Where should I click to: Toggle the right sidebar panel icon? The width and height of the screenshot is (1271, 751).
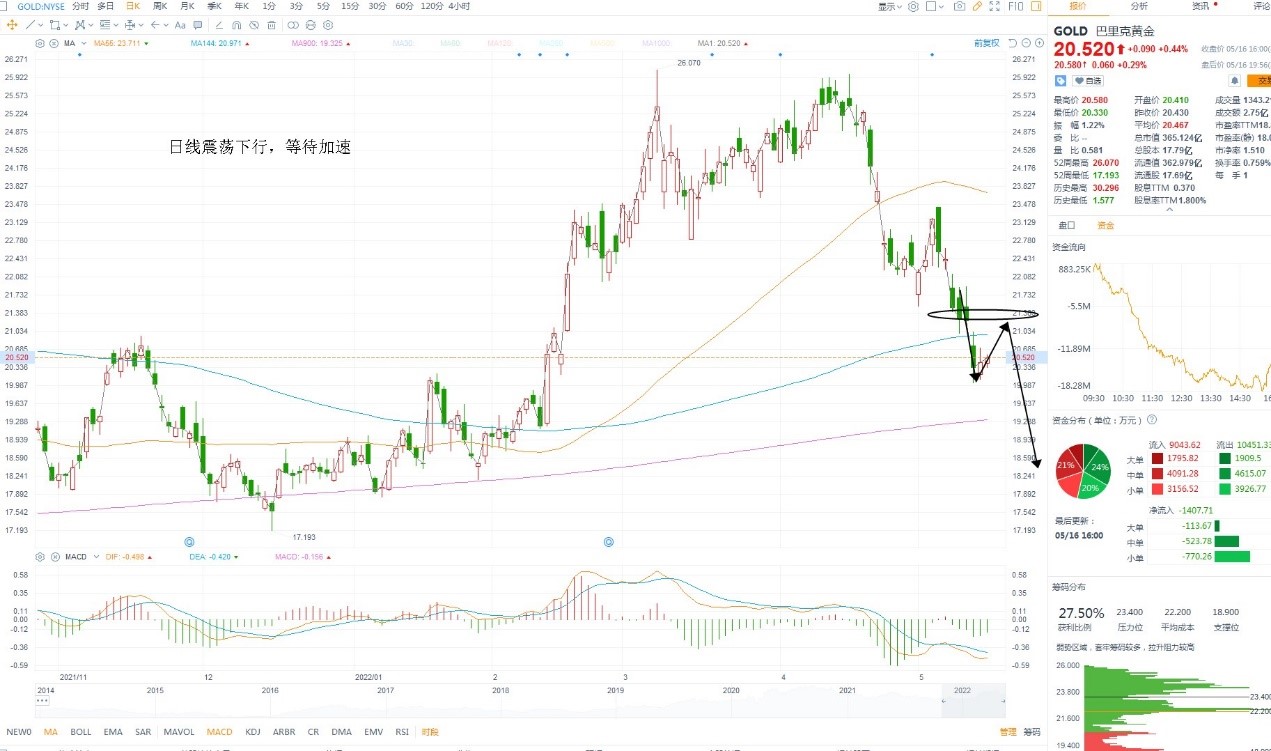click(1037, 6)
